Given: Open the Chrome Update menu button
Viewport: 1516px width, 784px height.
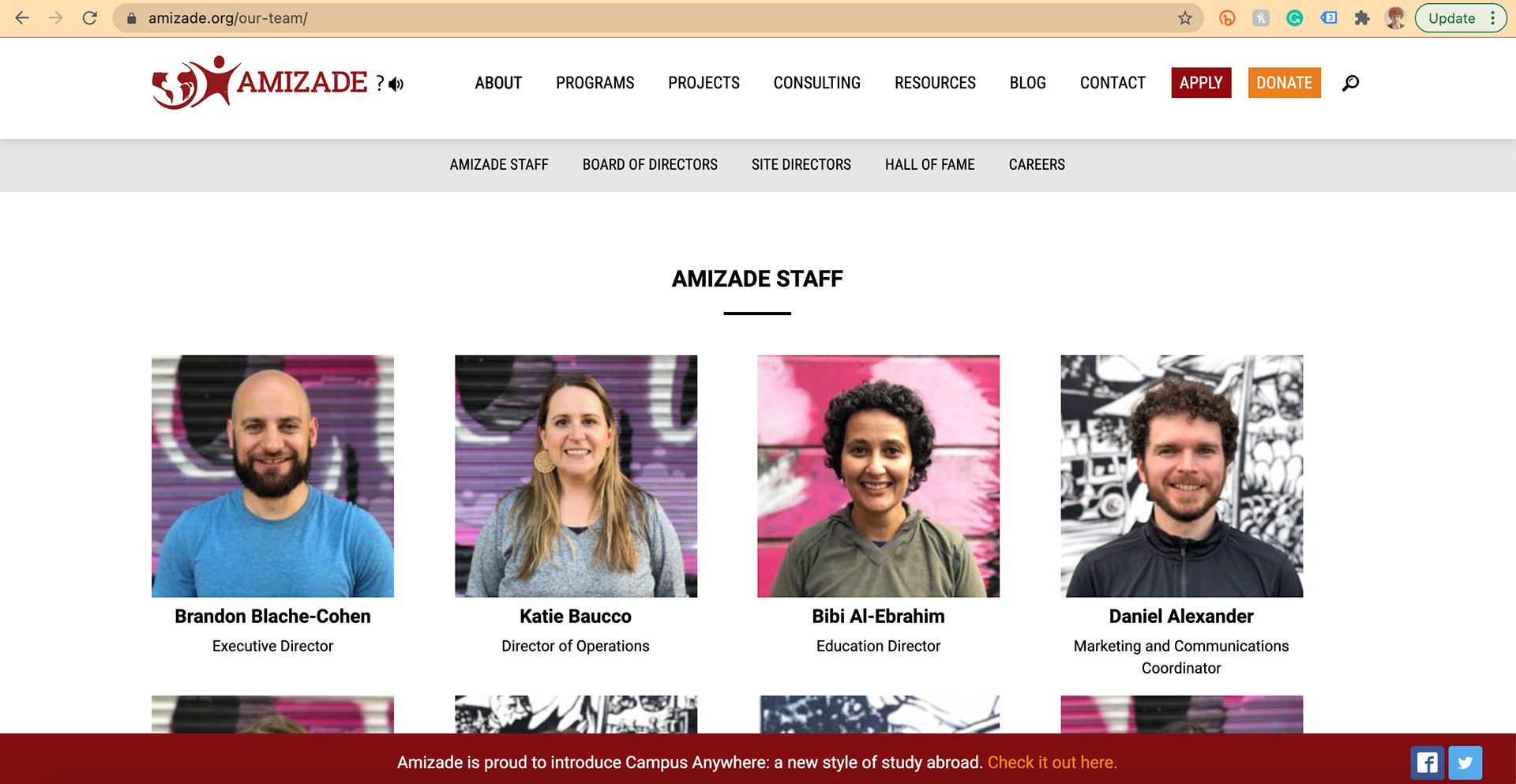Looking at the screenshot, I should click(1461, 18).
